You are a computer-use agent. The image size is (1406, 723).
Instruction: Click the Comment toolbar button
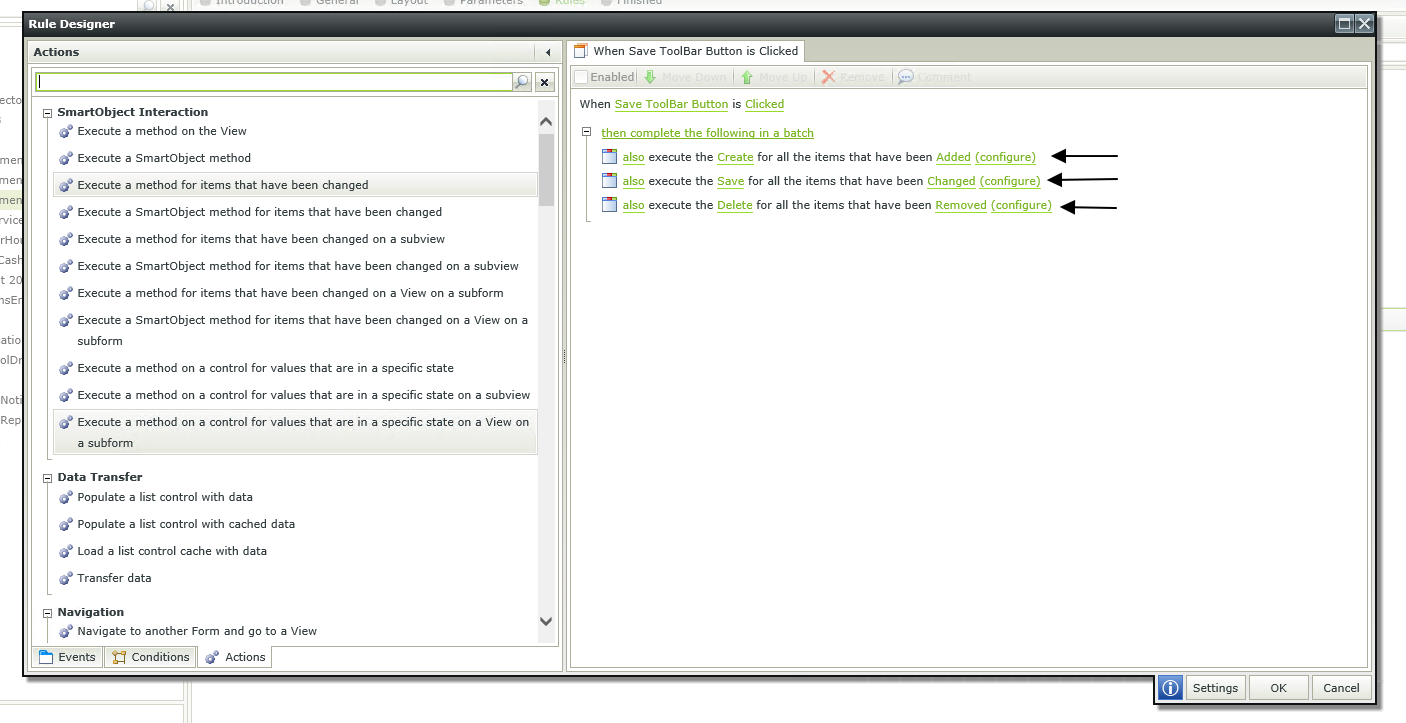pos(935,77)
